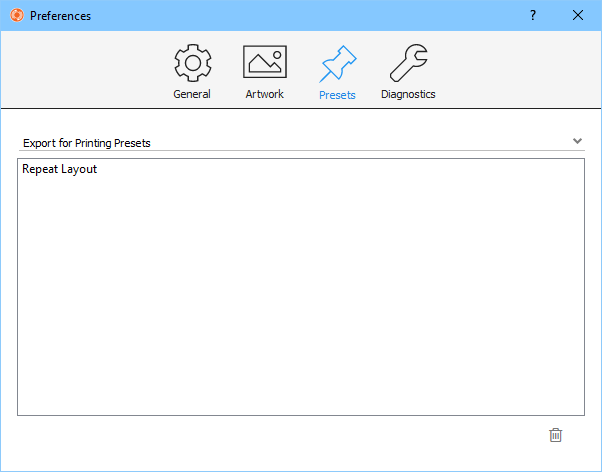The height and width of the screenshot is (472, 602).
Task: Delete selected preset with trash icon
Action: 555,435
